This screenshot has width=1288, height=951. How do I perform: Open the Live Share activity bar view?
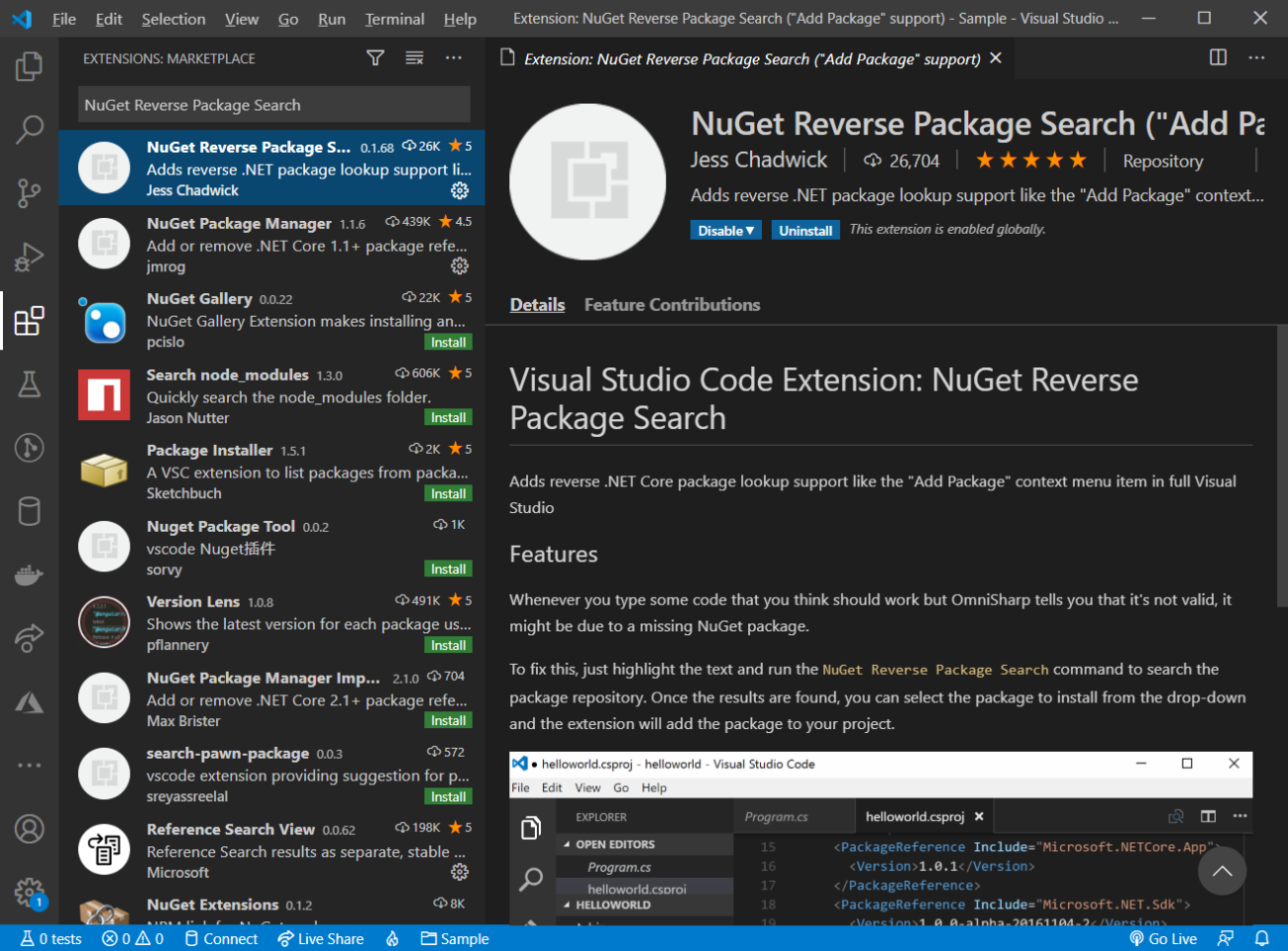coord(29,638)
